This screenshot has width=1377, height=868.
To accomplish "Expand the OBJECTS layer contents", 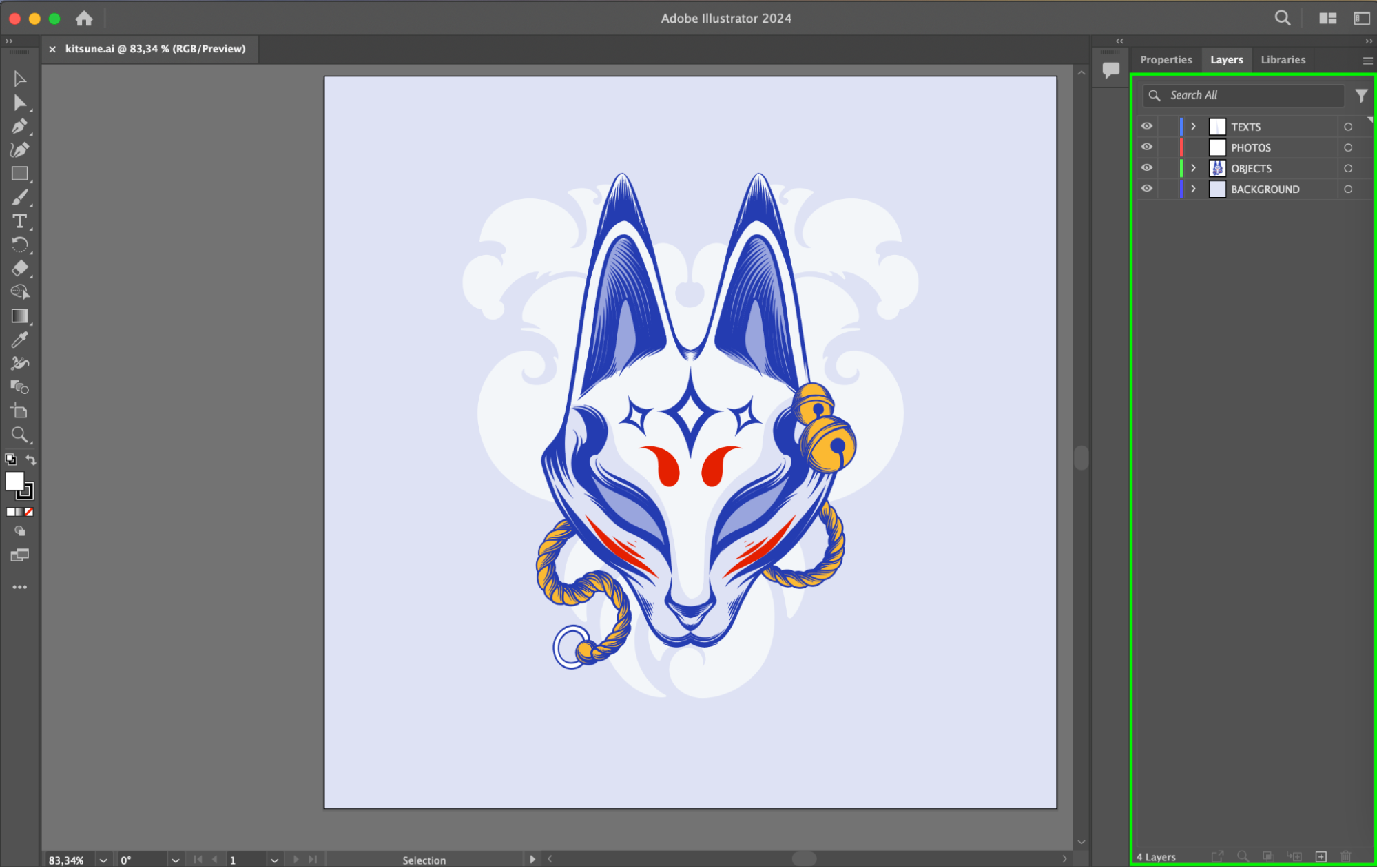I will coord(1193,168).
